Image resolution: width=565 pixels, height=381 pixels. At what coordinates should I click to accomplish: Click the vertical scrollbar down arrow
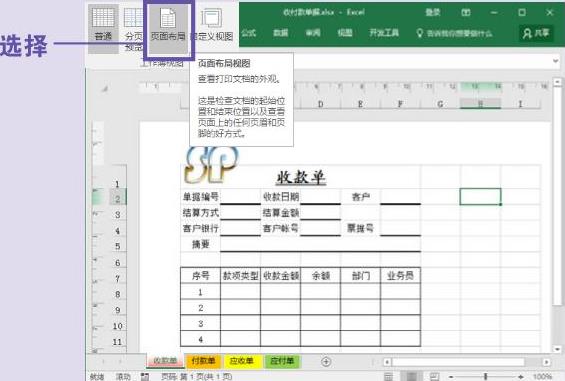click(x=557, y=349)
